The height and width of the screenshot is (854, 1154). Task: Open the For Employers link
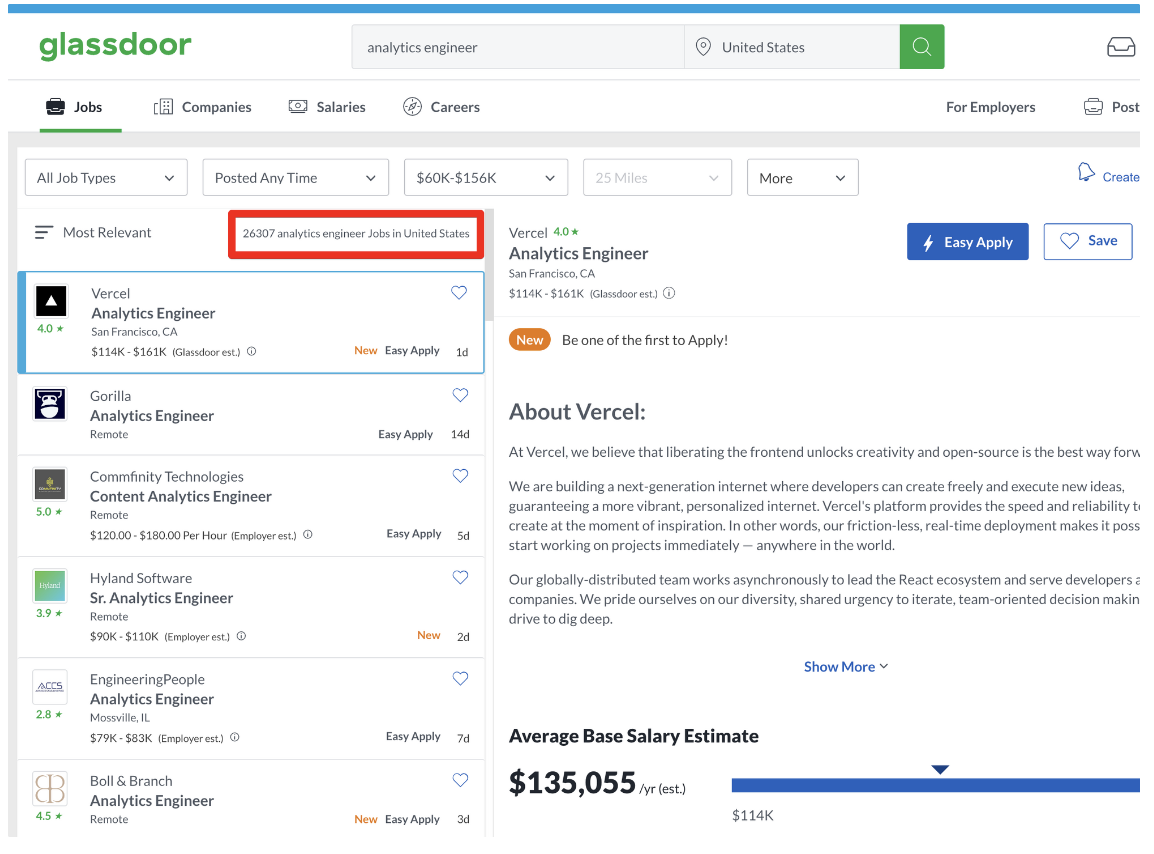990,107
